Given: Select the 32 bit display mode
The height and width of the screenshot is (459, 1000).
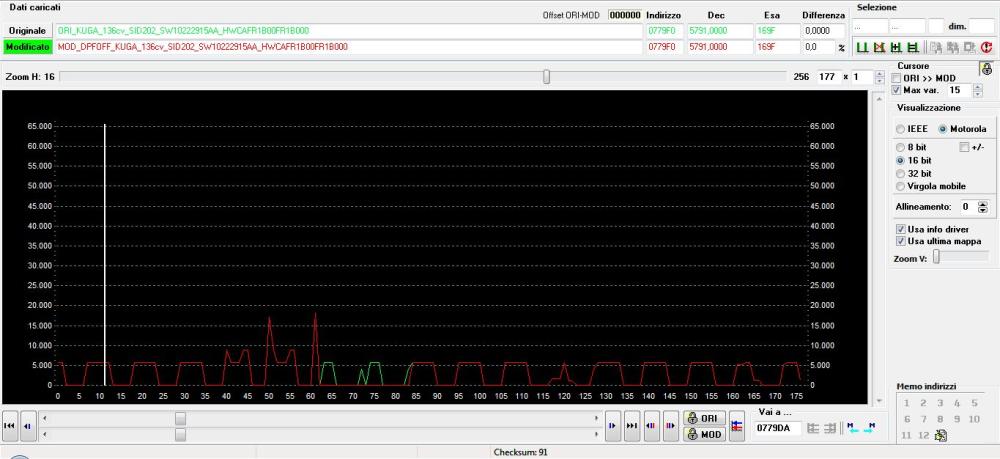Looking at the screenshot, I should pyautogui.click(x=901, y=173).
